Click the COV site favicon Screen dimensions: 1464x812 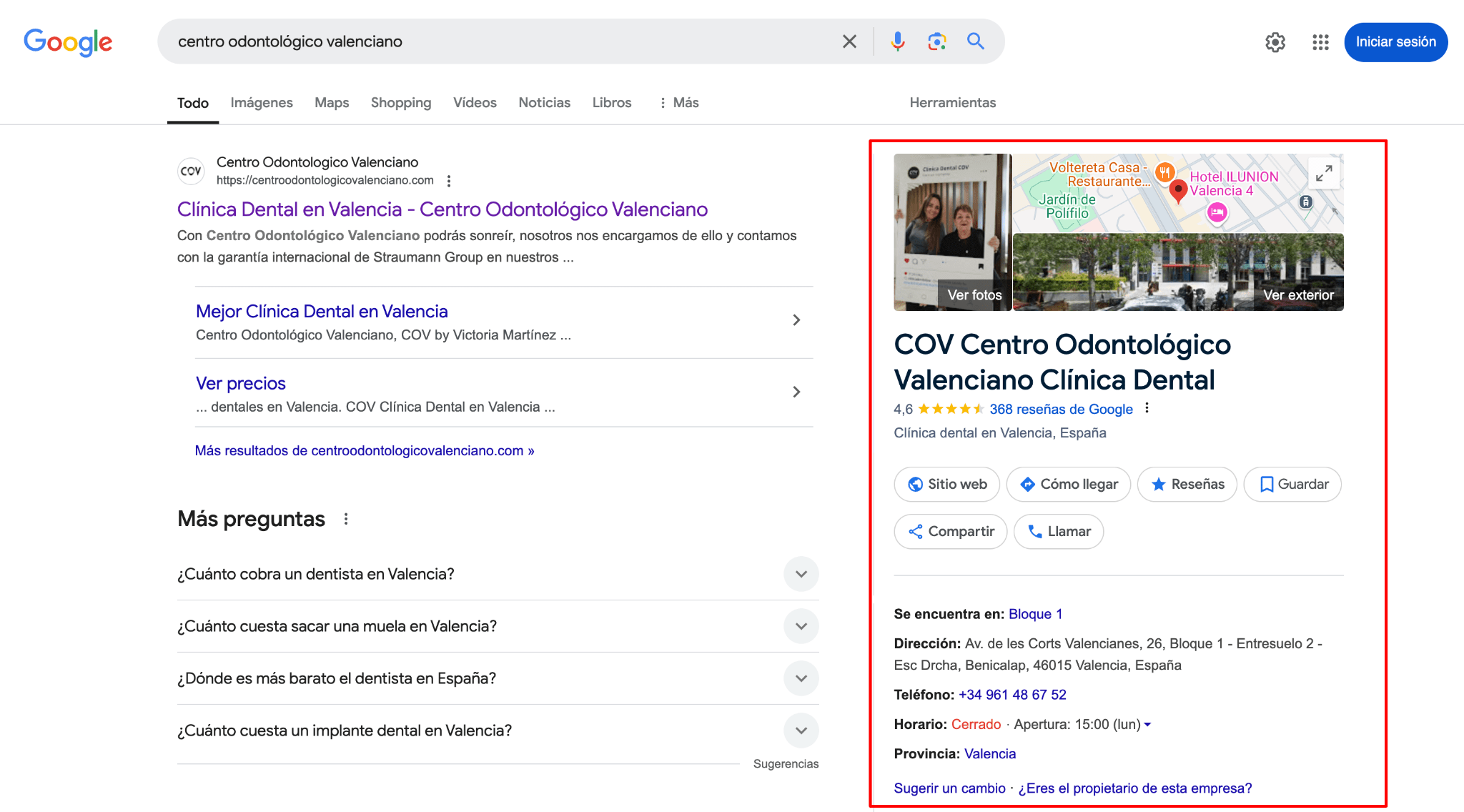(x=191, y=171)
